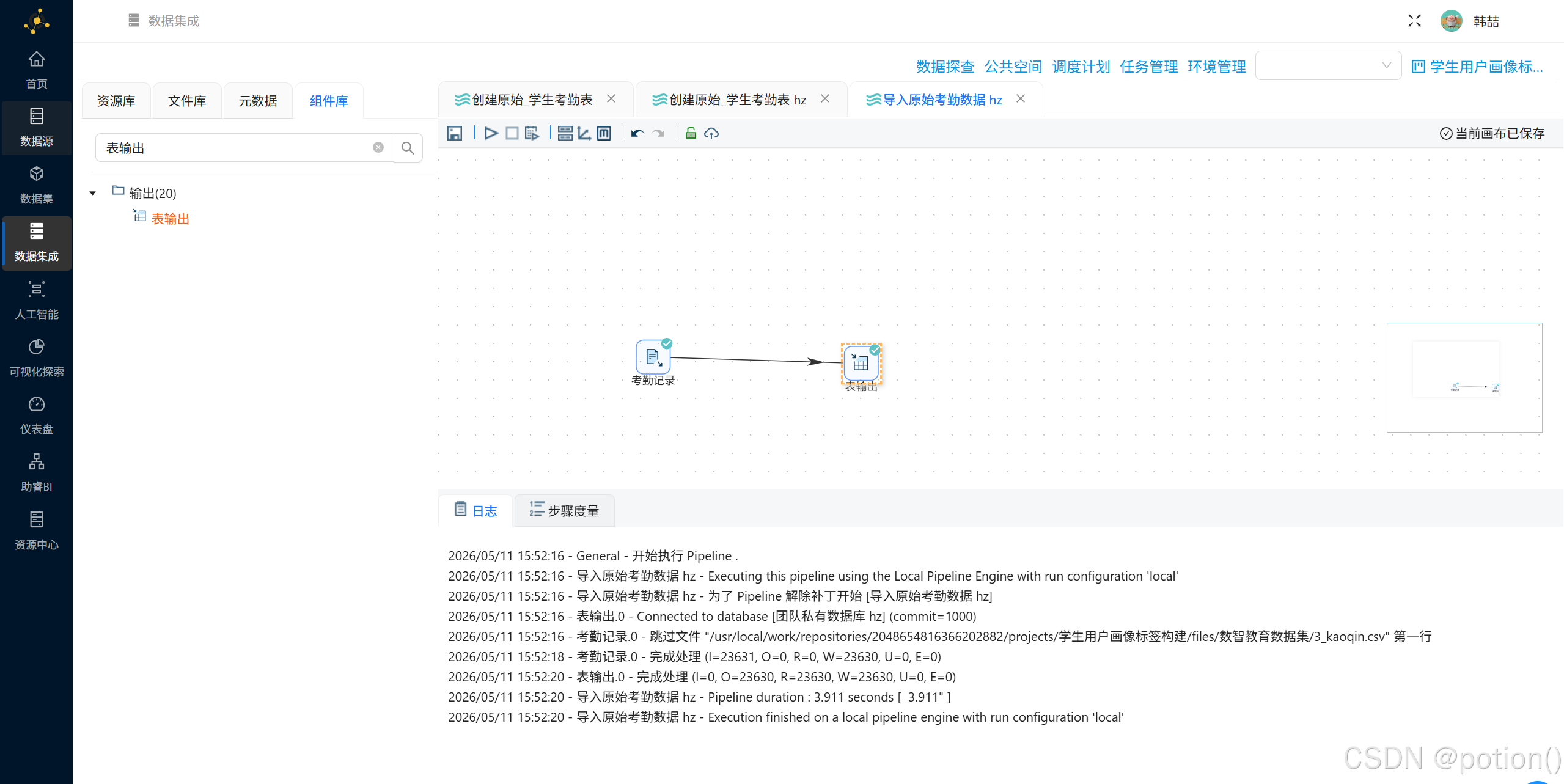Click the log line '开始执行 Pipeline'
Screen dimensions: 1564x784
pyautogui.click(x=593, y=555)
